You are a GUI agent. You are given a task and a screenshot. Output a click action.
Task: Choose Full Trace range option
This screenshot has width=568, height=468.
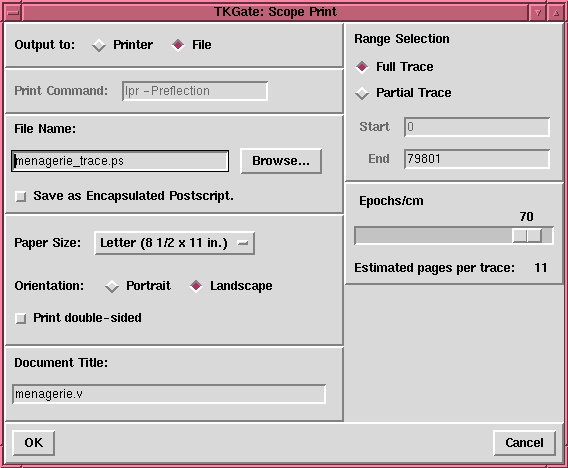(x=362, y=67)
